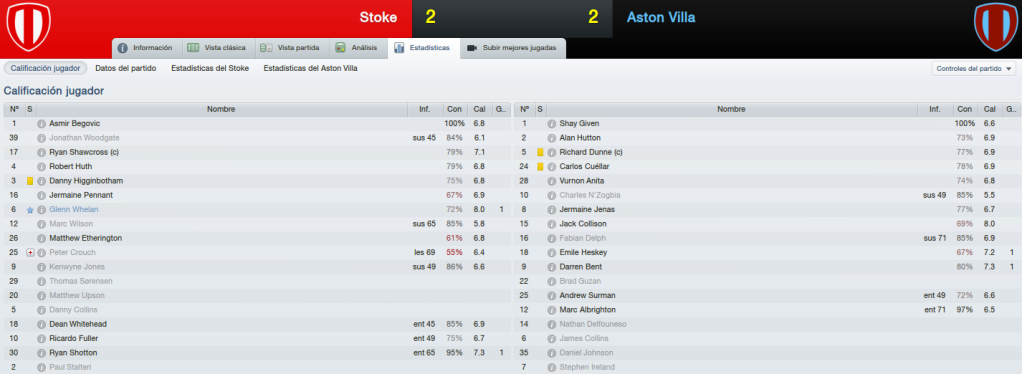Open Subir mejores jugadas tab
The height and width of the screenshot is (374, 1022).
coord(512,48)
